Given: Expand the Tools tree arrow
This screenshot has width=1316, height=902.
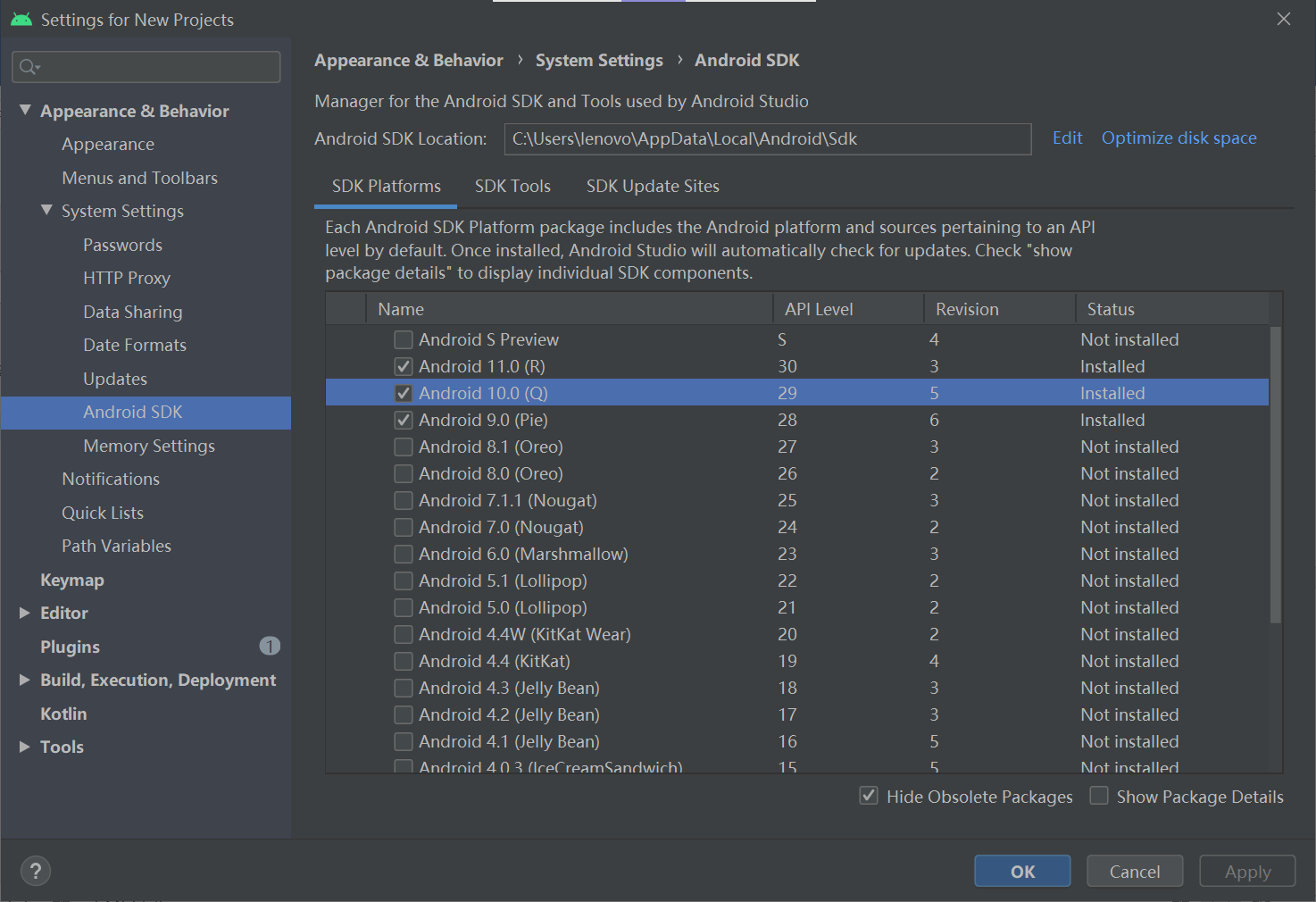Looking at the screenshot, I should tap(25, 747).
